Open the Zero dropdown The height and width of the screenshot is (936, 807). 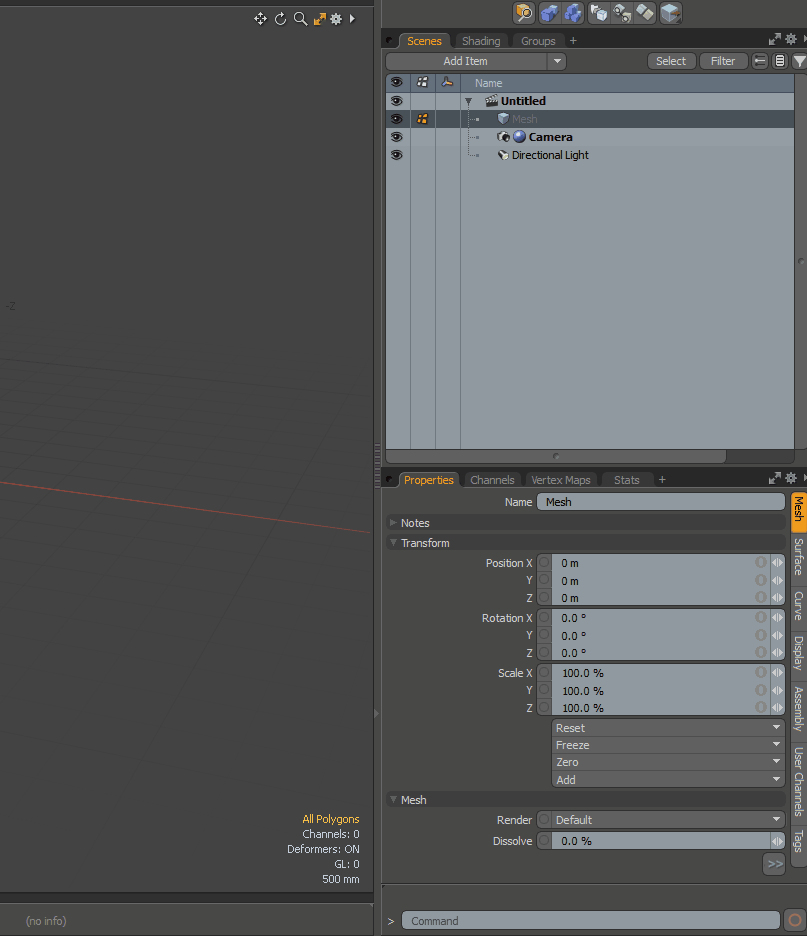point(668,762)
